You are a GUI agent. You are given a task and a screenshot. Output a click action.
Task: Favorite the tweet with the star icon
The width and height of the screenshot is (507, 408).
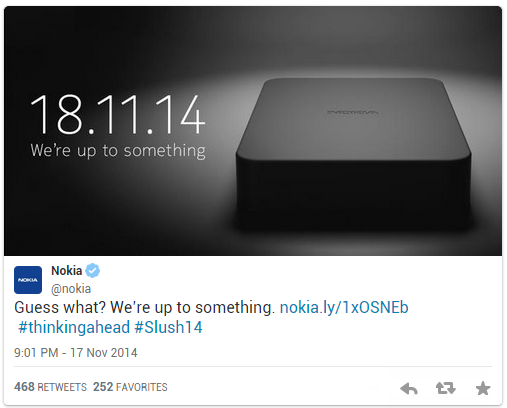pos(483,388)
